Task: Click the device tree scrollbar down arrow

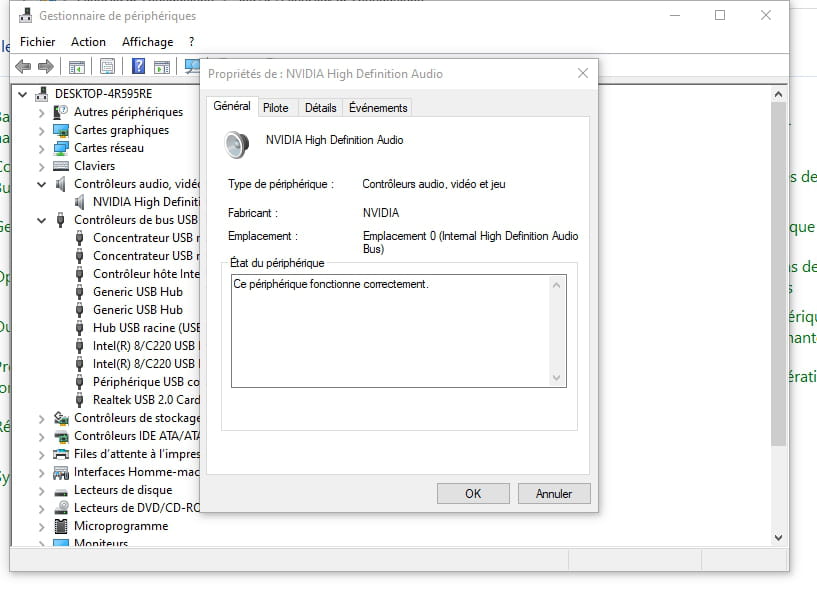Action: 778,537
